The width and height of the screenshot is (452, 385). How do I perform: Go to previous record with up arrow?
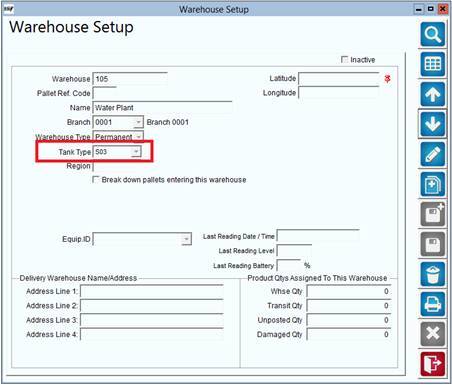[433, 94]
